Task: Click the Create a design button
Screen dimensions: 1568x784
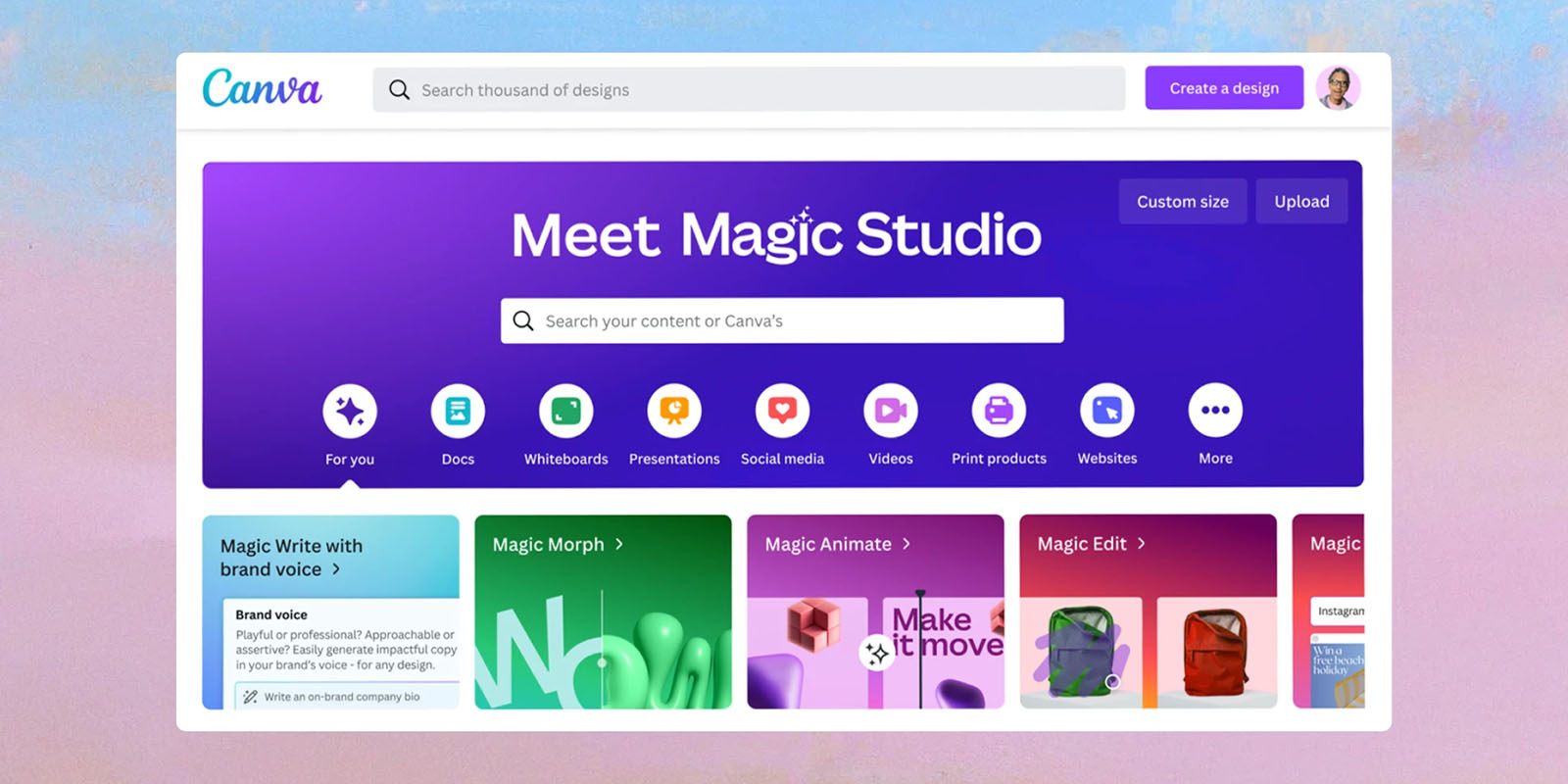Action: pos(1224,88)
